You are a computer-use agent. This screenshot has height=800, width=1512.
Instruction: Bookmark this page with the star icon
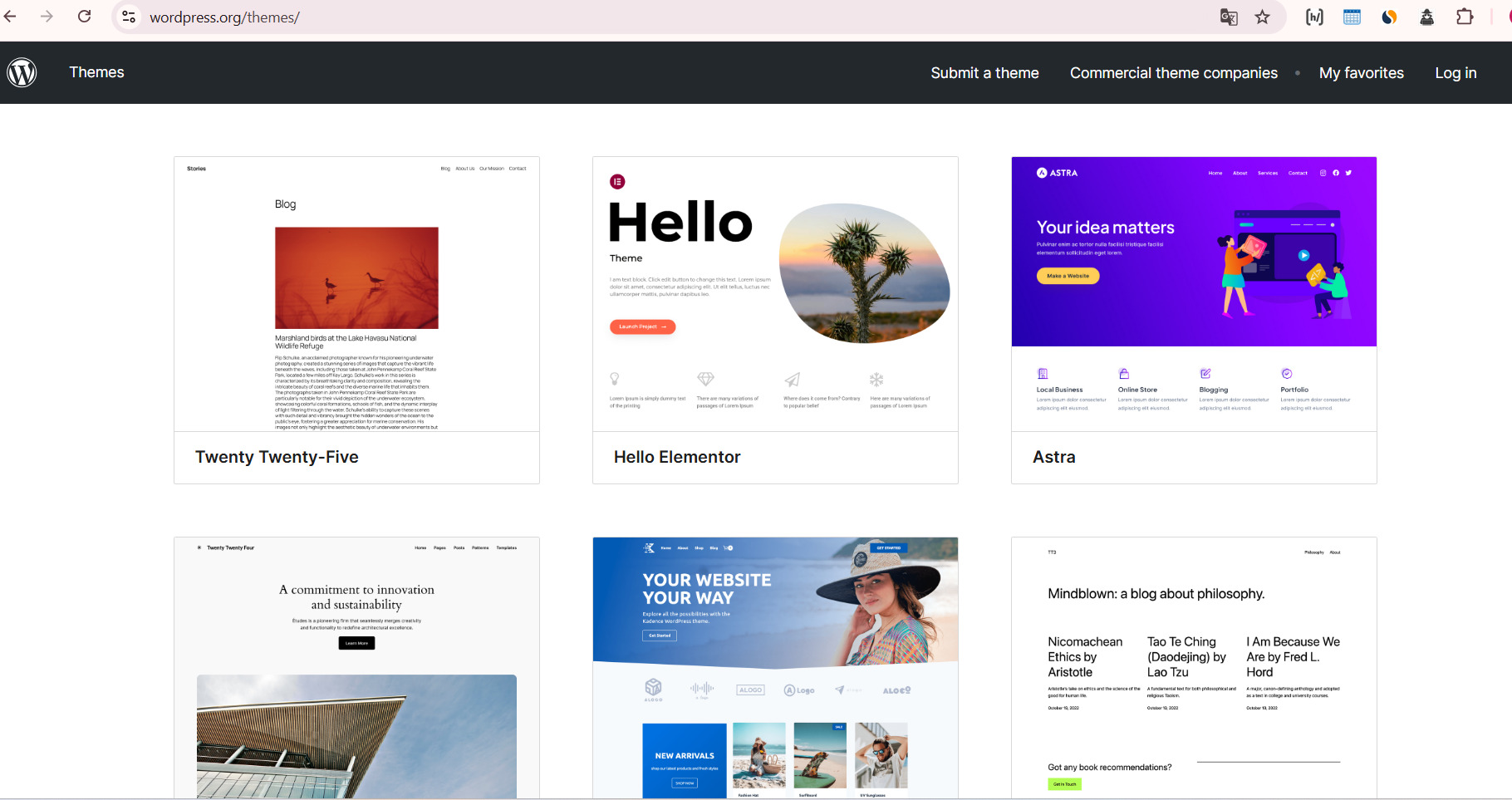pos(1263,17)
